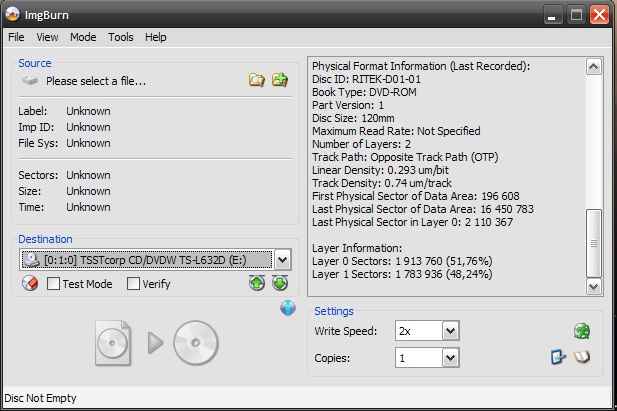This screenshot has height=411, width=617.
Task: Click the Layer 1 Sectors line
Action: point(402,274)
